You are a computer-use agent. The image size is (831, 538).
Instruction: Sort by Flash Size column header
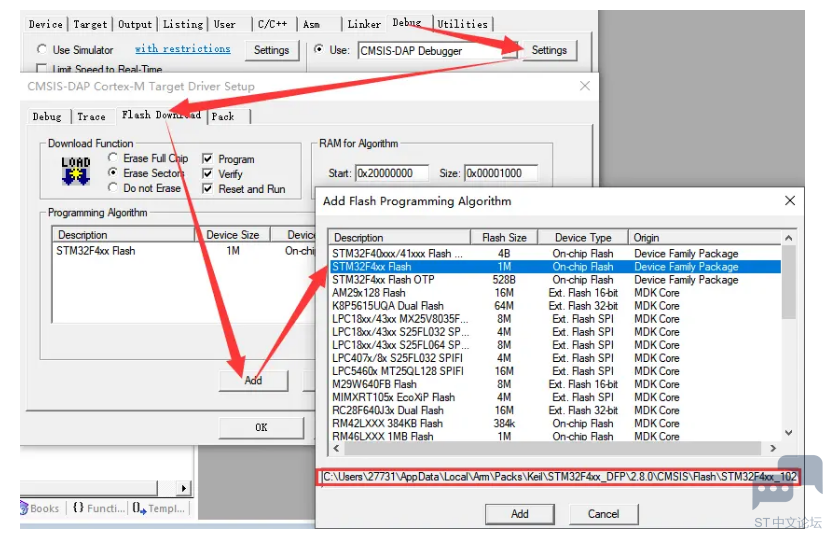pyautogui.click(x=504, y=237)
